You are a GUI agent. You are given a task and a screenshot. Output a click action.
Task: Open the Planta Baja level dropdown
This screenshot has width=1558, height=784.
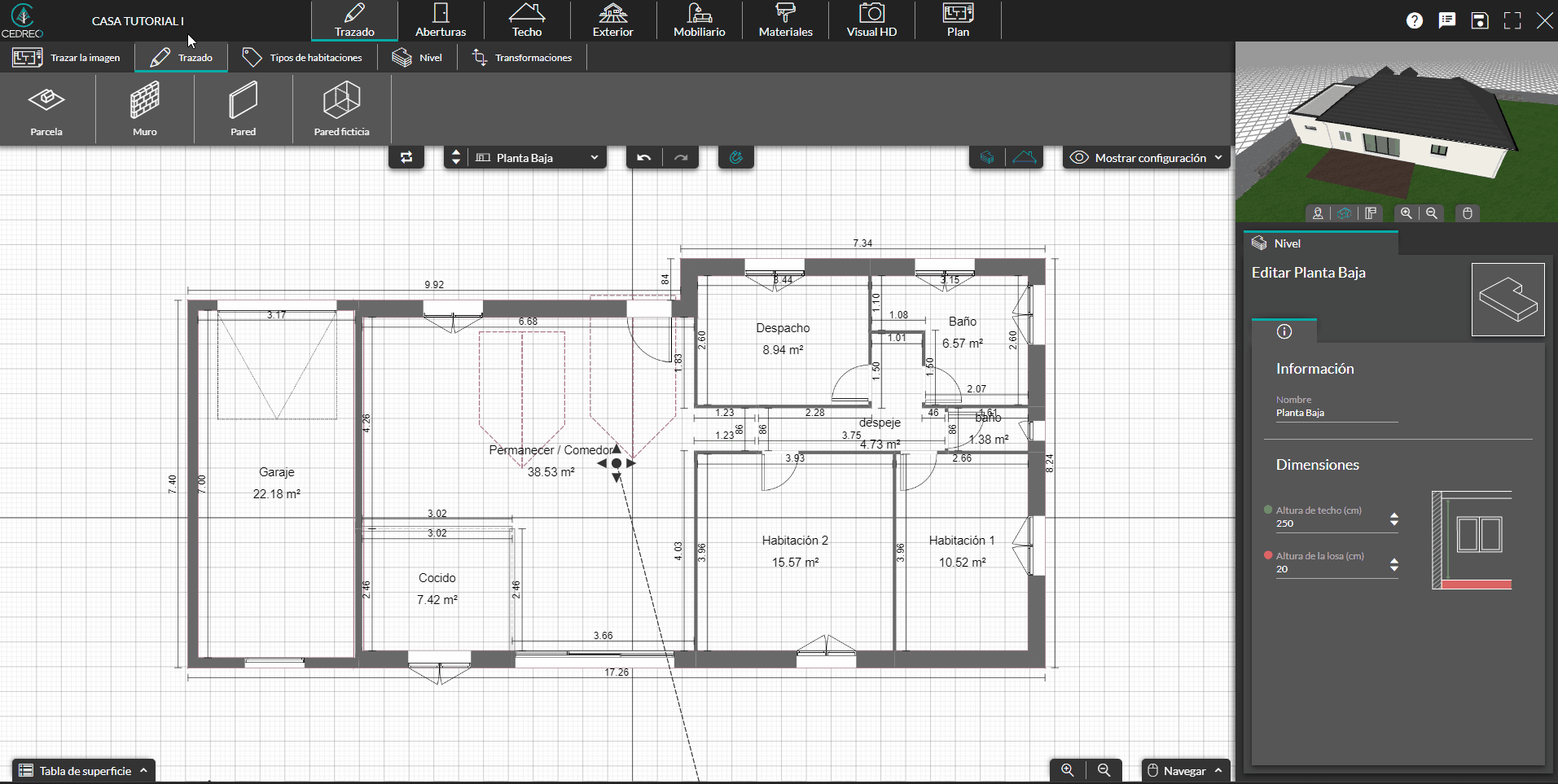tap(538, 157)
